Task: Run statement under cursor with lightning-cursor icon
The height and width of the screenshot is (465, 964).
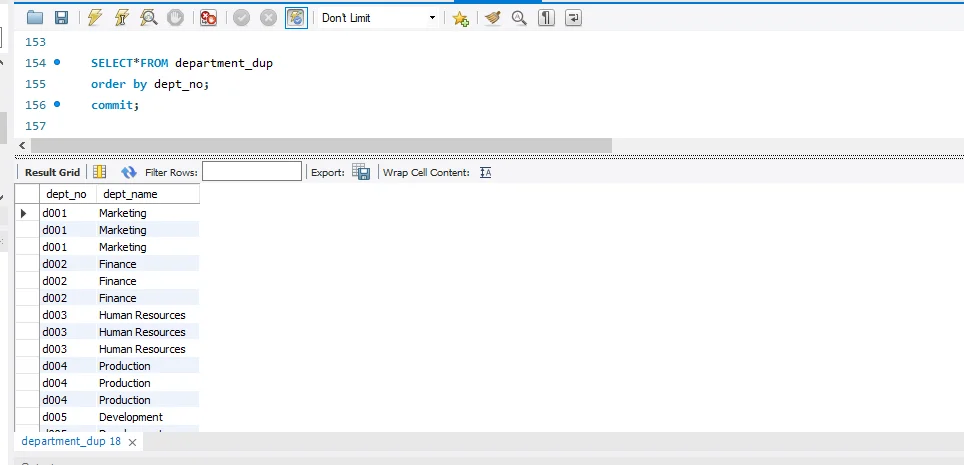Action: tap(122, 18)
